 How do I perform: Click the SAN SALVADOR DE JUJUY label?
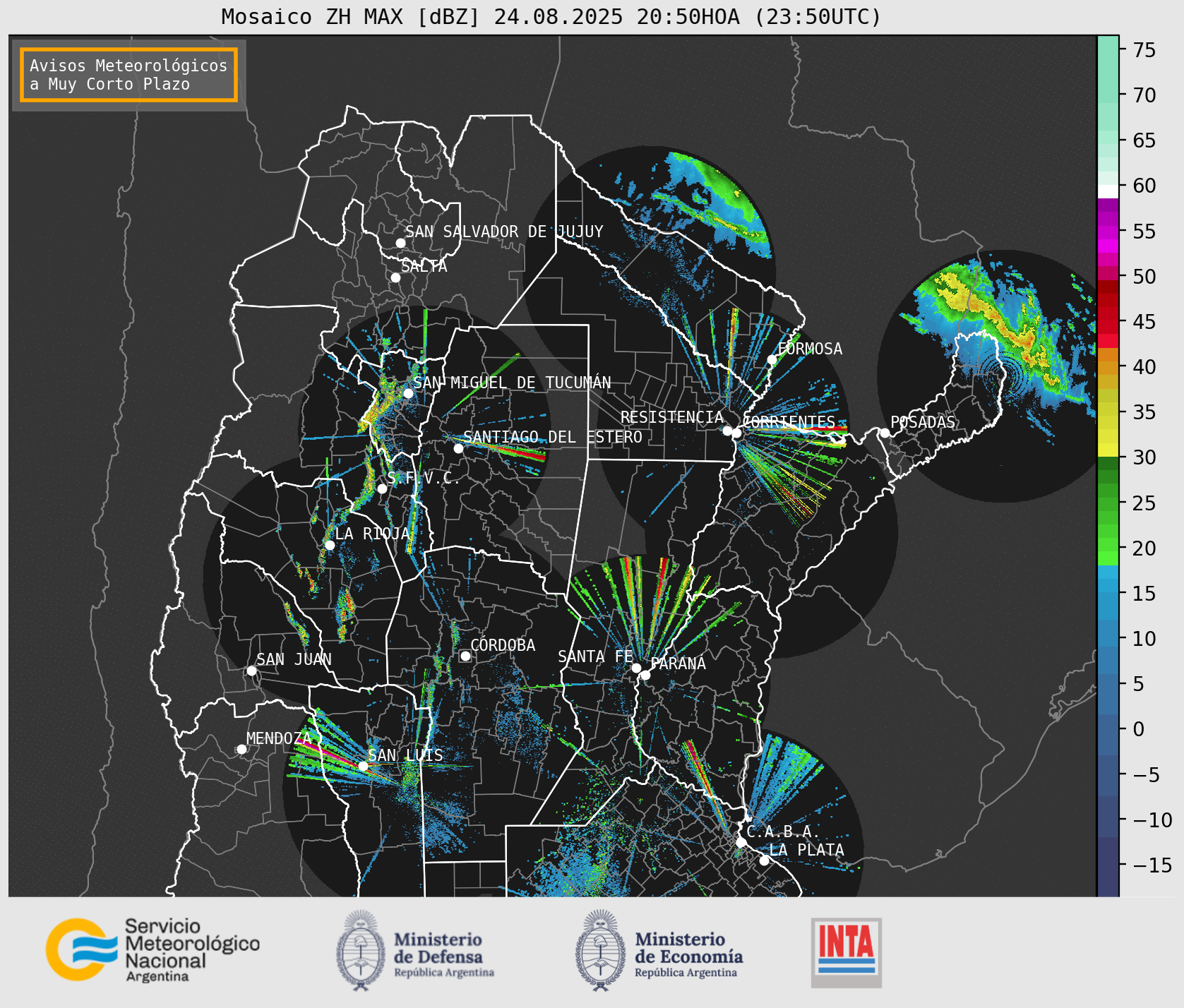click(504, 232)
